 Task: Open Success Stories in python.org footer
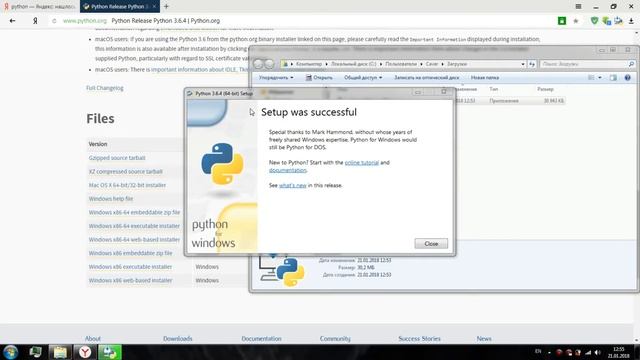point(419,339)
